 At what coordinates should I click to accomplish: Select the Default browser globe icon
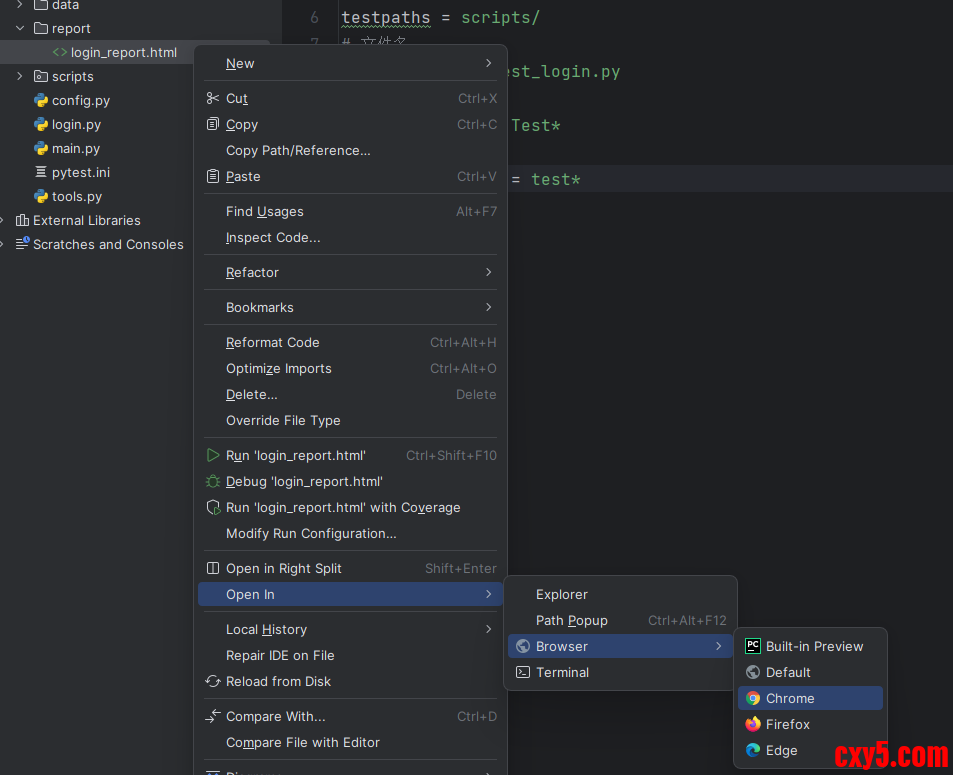coord(753,672)
